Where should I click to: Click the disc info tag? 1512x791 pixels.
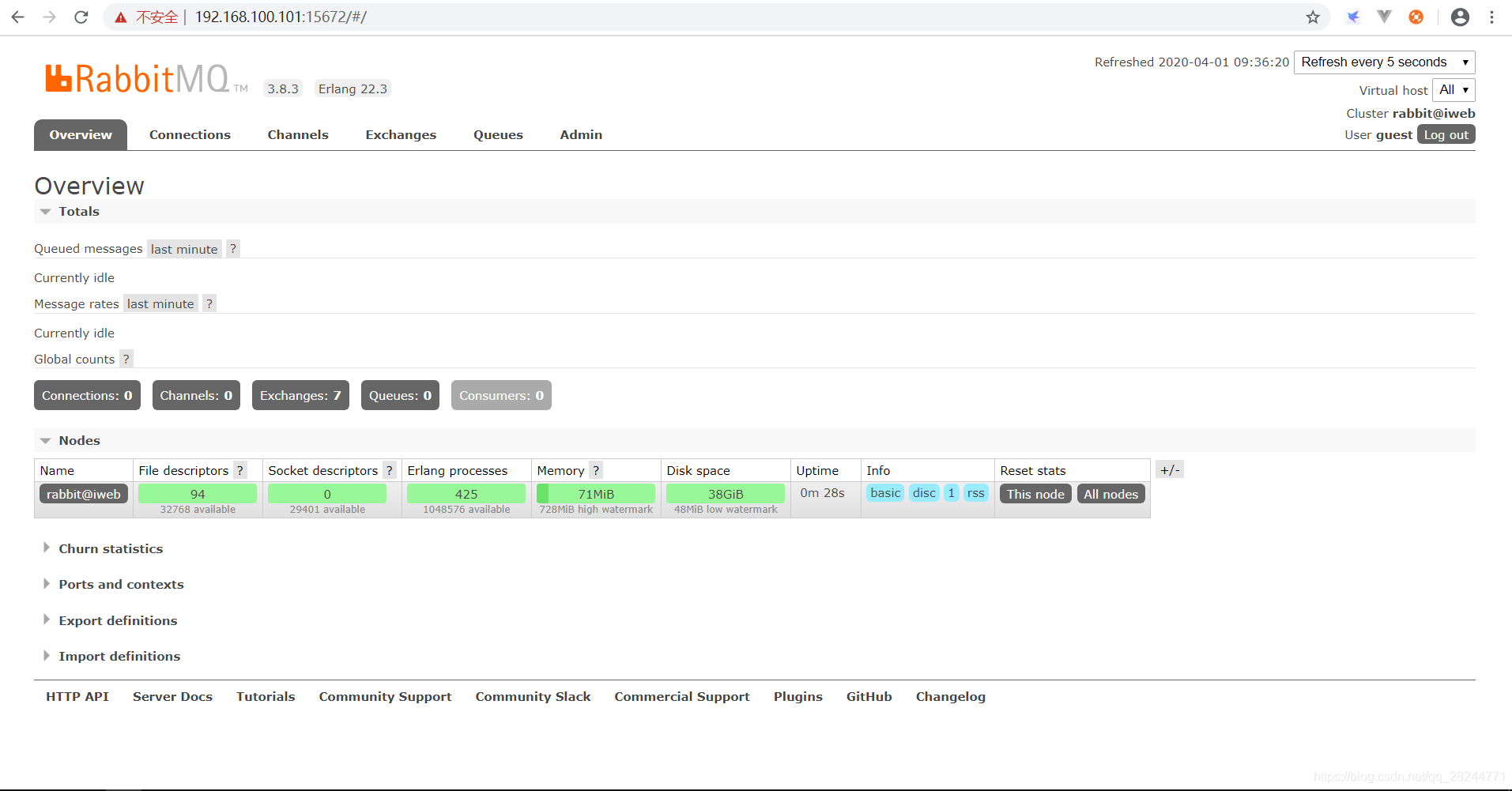[x=924, y=493]
